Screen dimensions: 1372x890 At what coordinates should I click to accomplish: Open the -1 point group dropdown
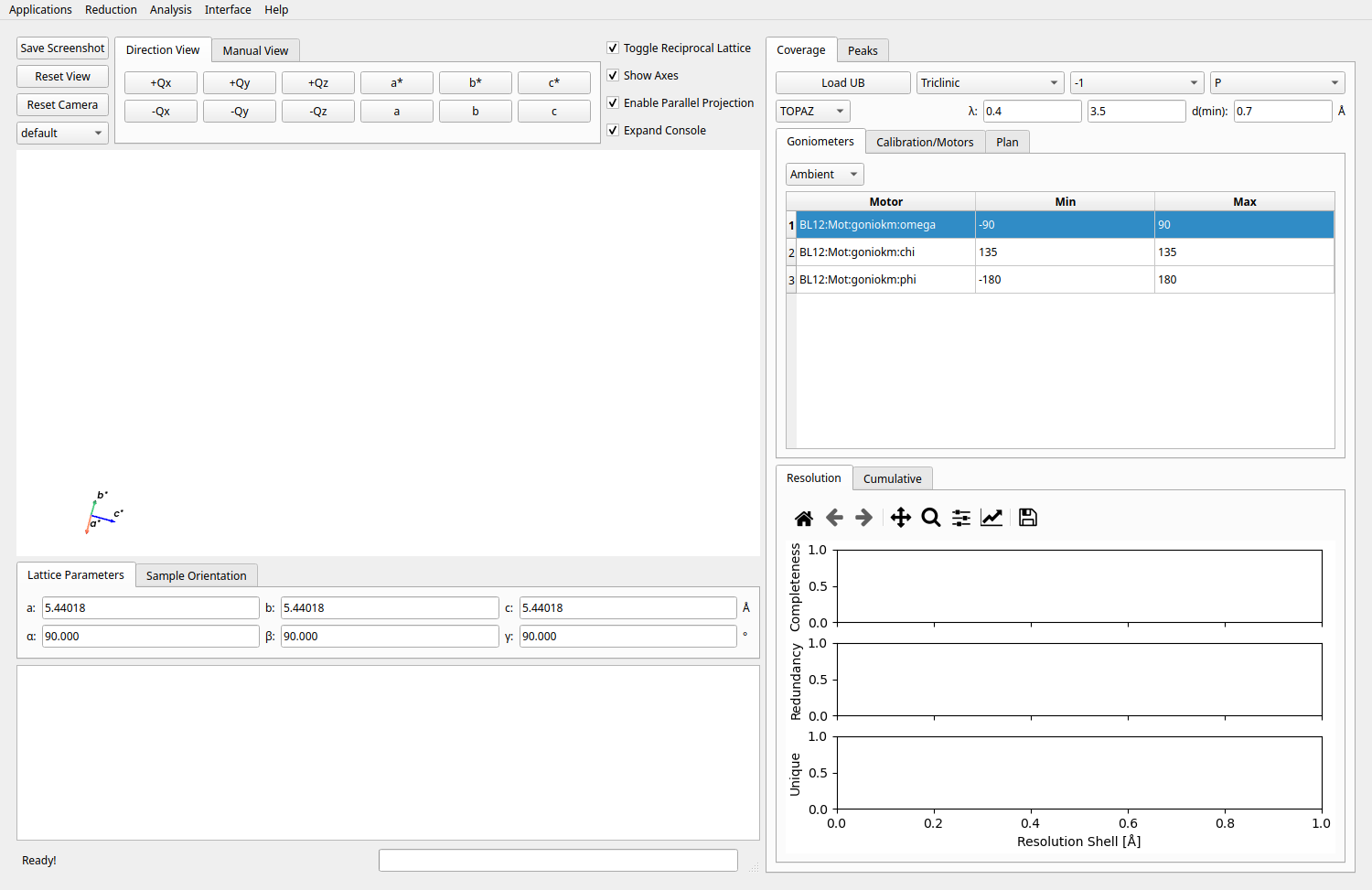click(x=1137, y=82)
